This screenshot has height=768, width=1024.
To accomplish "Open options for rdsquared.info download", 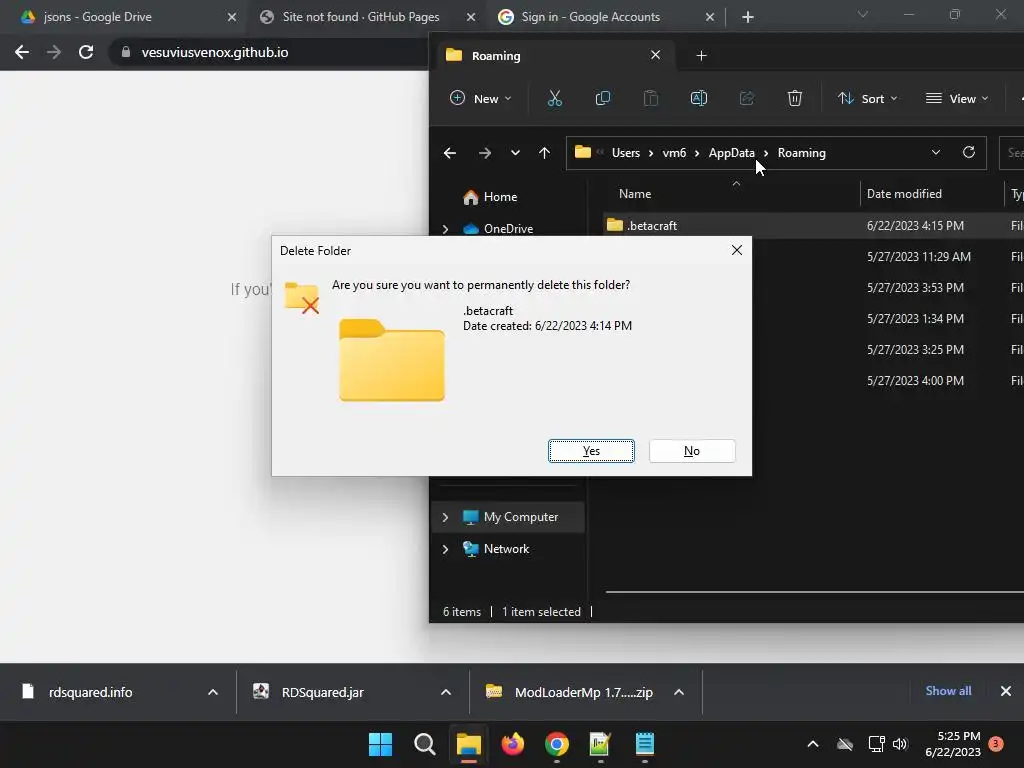I will [213, 692].
